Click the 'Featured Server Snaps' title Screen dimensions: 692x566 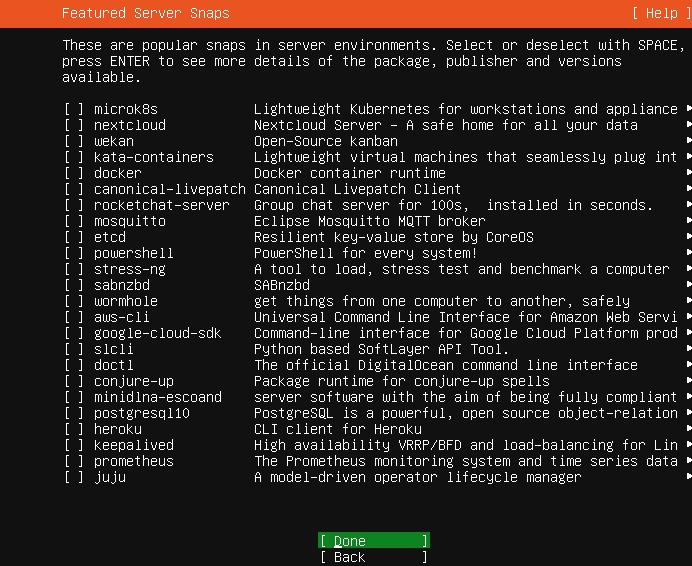146,13
